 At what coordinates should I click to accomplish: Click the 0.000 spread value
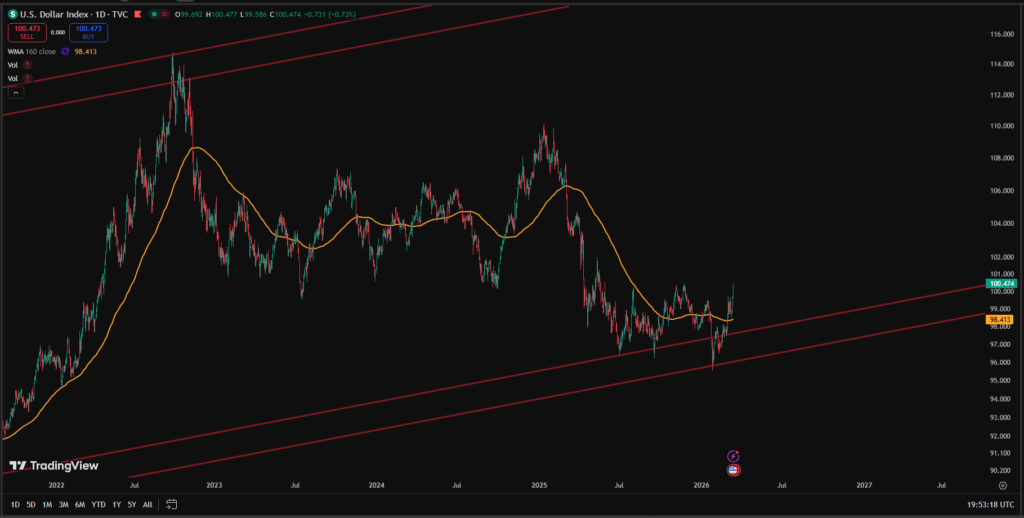pos(58,32)
